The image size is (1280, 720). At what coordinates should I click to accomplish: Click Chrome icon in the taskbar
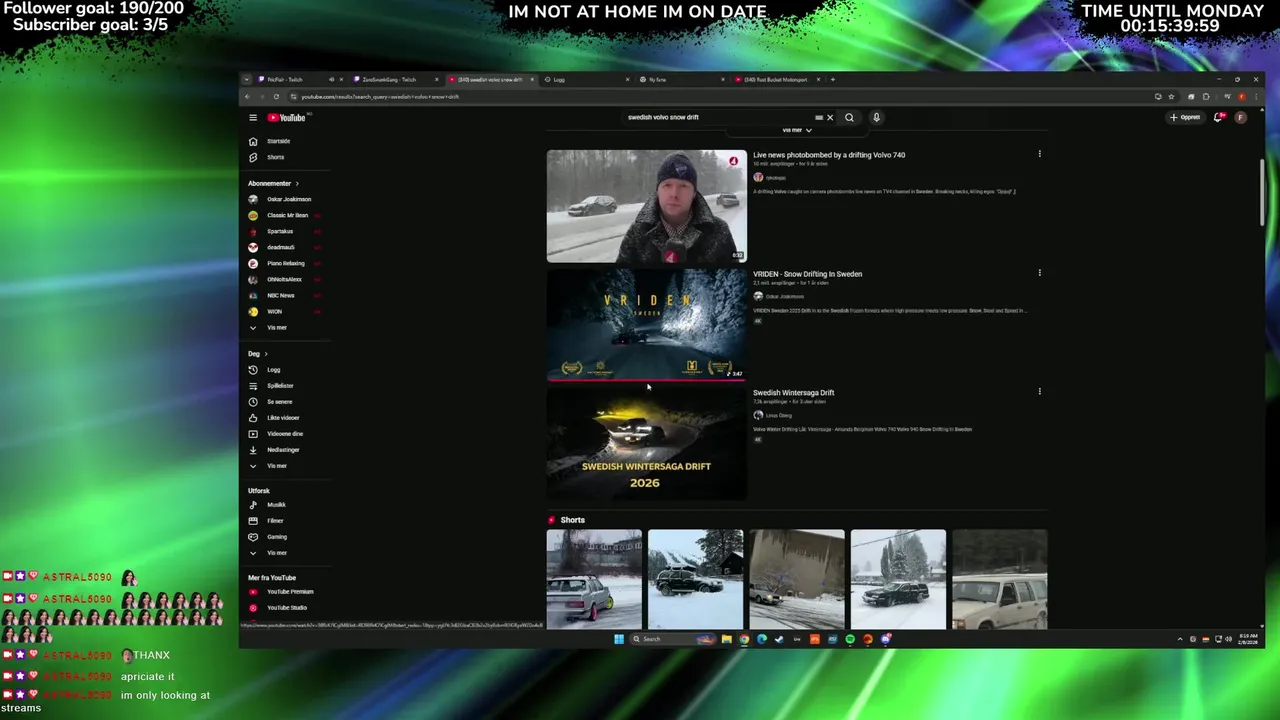[744, 639]
